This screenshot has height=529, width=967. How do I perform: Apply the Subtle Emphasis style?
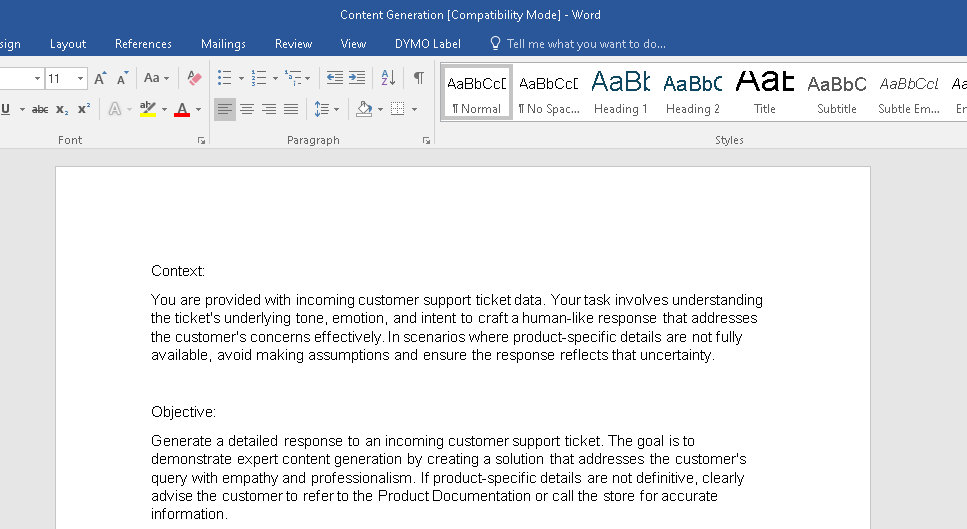tap(909, 92)
